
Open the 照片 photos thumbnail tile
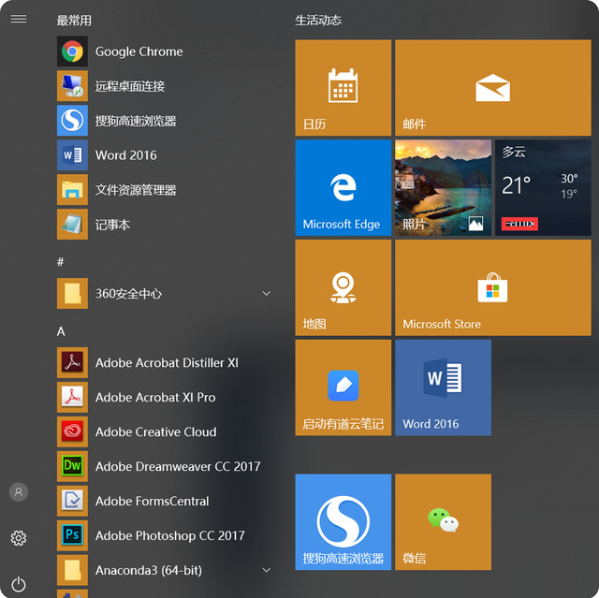443,188
